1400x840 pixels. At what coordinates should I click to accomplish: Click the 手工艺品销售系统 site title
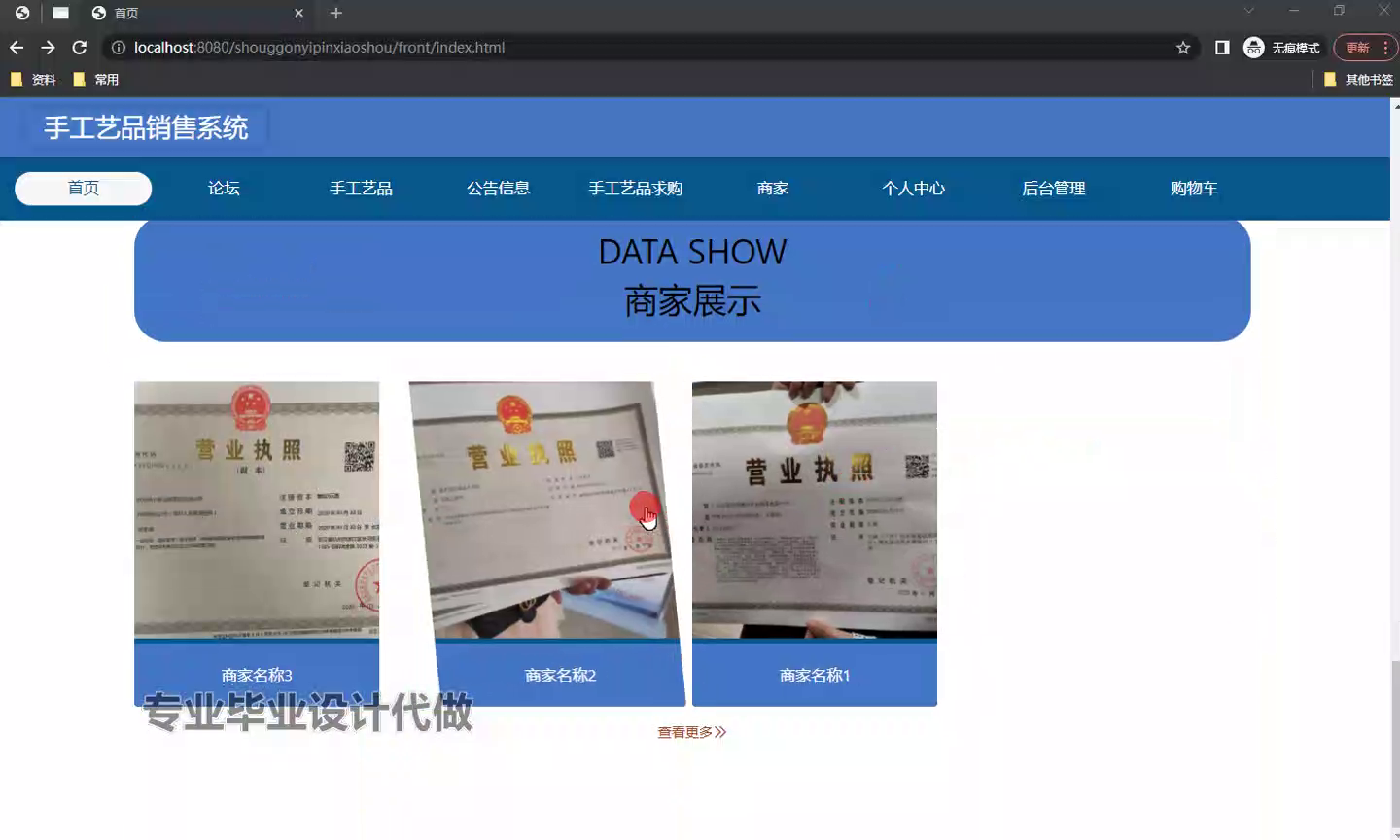tap(146, 128)
